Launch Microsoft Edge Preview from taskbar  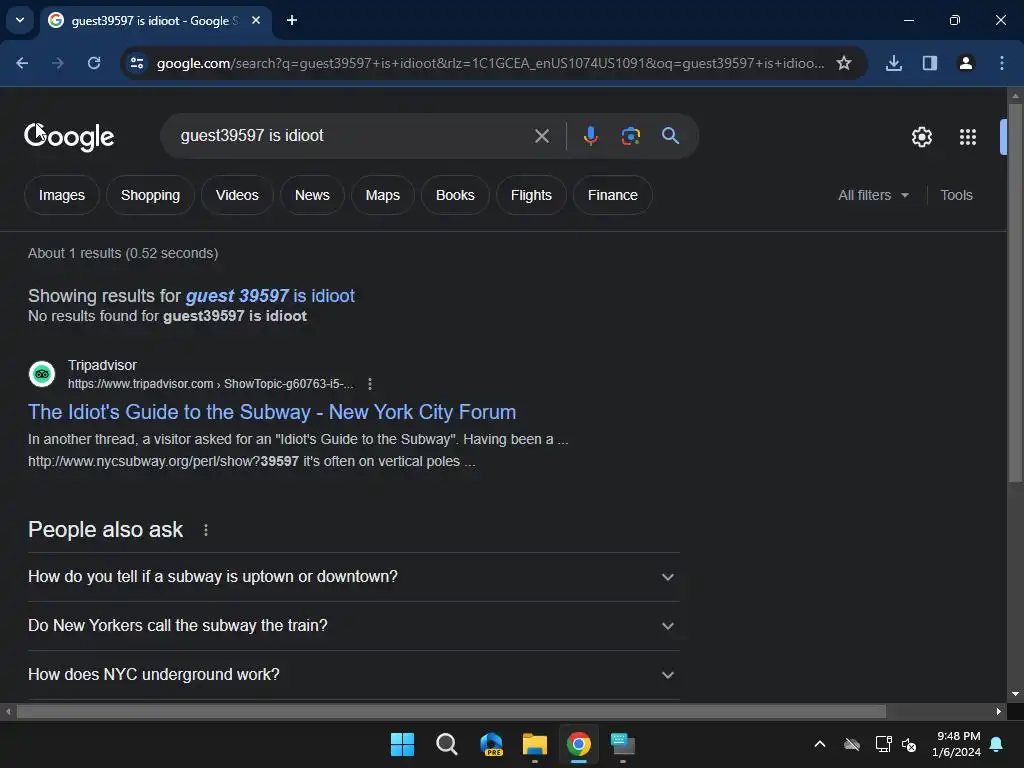coord(491,744)
